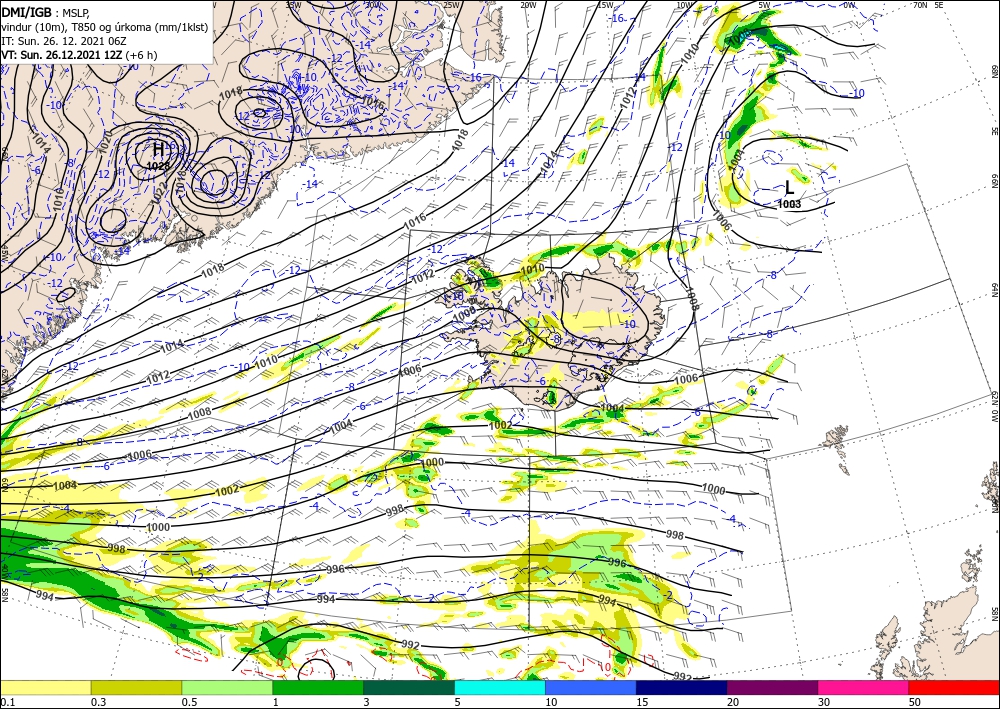The image size is (1000, 709).
Task: Click the yellow 0.1–0.3 legend color band
Action: coord(45,687)
